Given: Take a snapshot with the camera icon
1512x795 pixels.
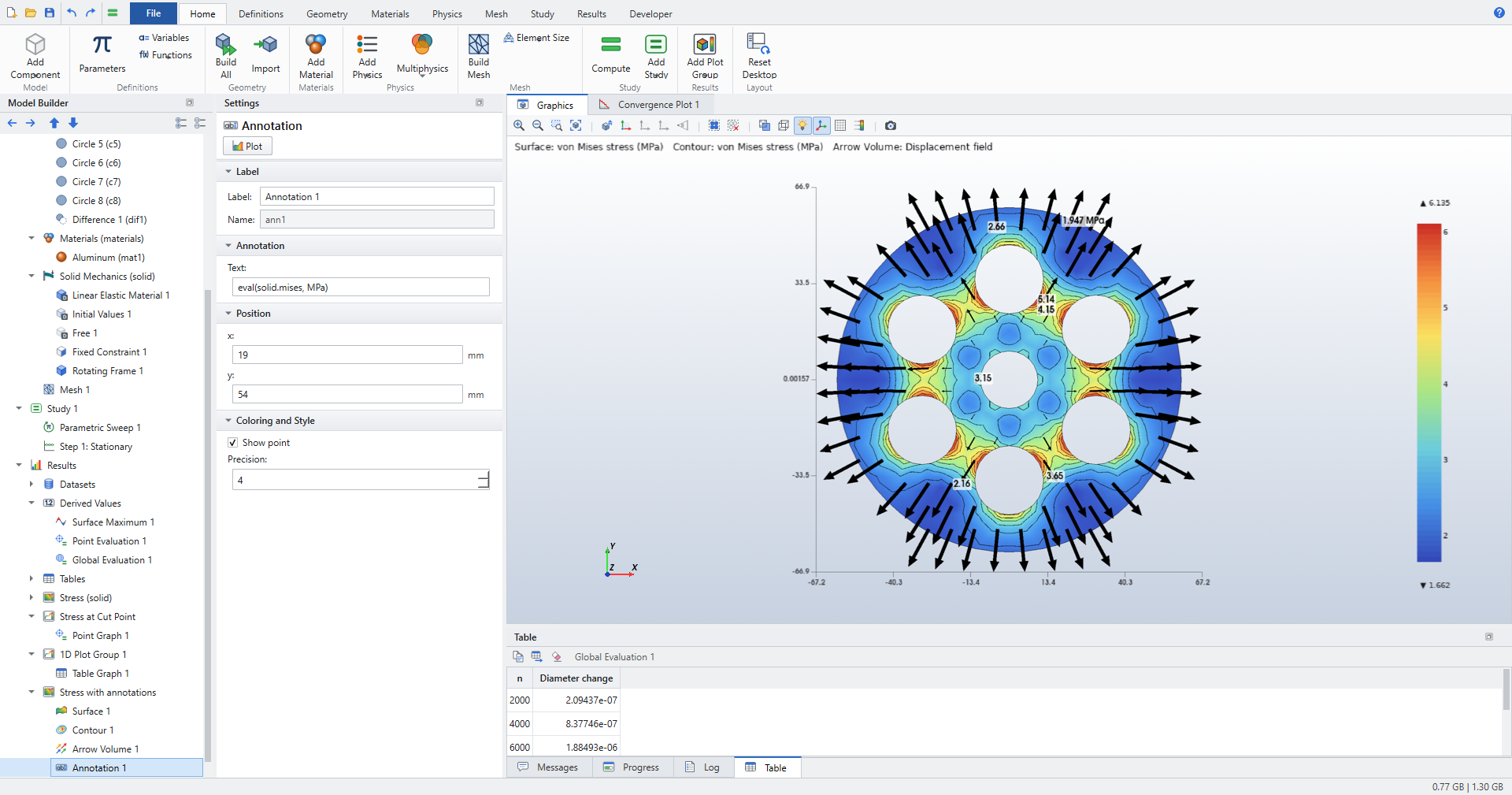Looking at the screenshot, I should [x=891, y=125].
